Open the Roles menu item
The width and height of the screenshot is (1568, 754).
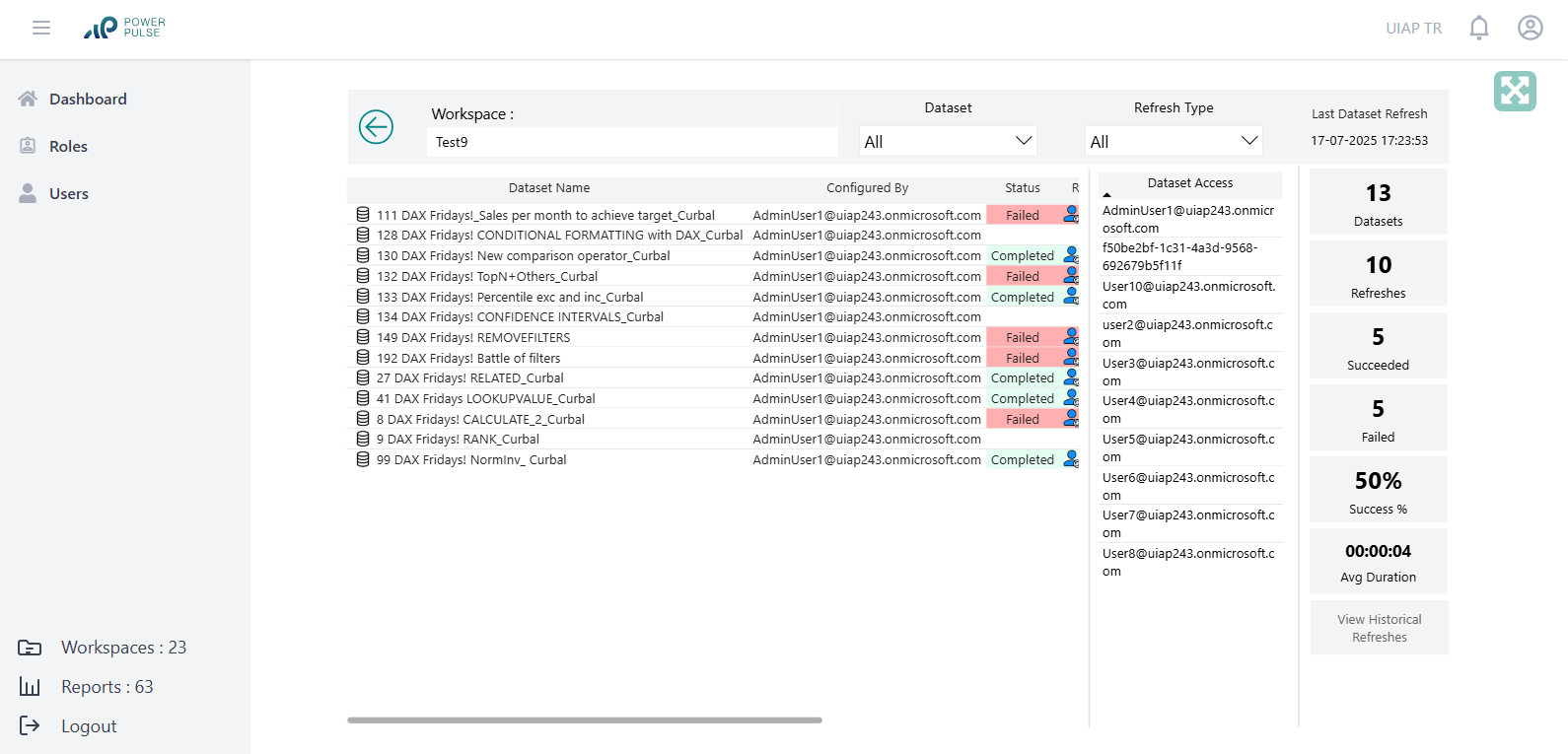point(68,146)
